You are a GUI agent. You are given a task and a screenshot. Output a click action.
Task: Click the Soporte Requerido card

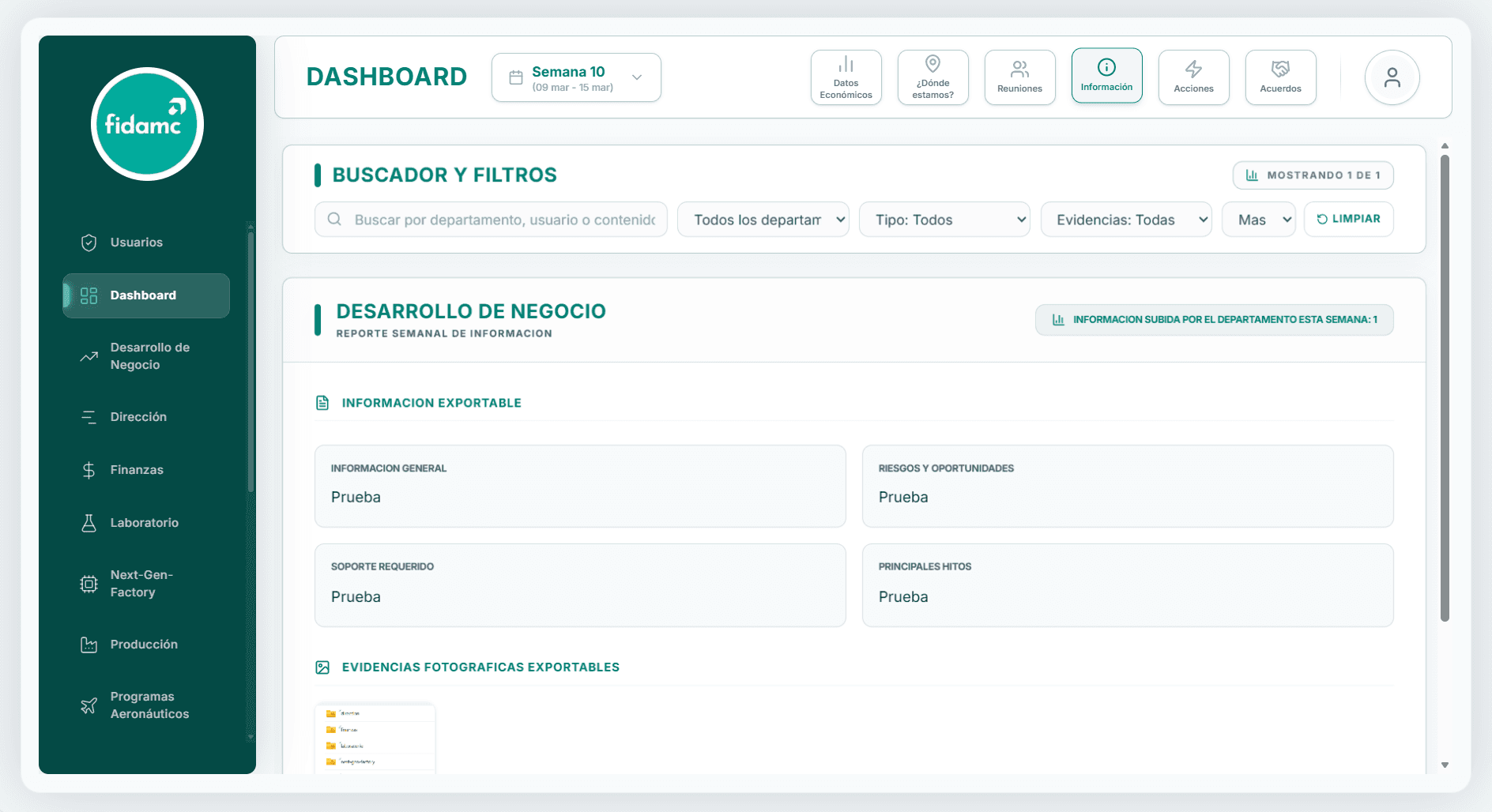pos(580,585)
